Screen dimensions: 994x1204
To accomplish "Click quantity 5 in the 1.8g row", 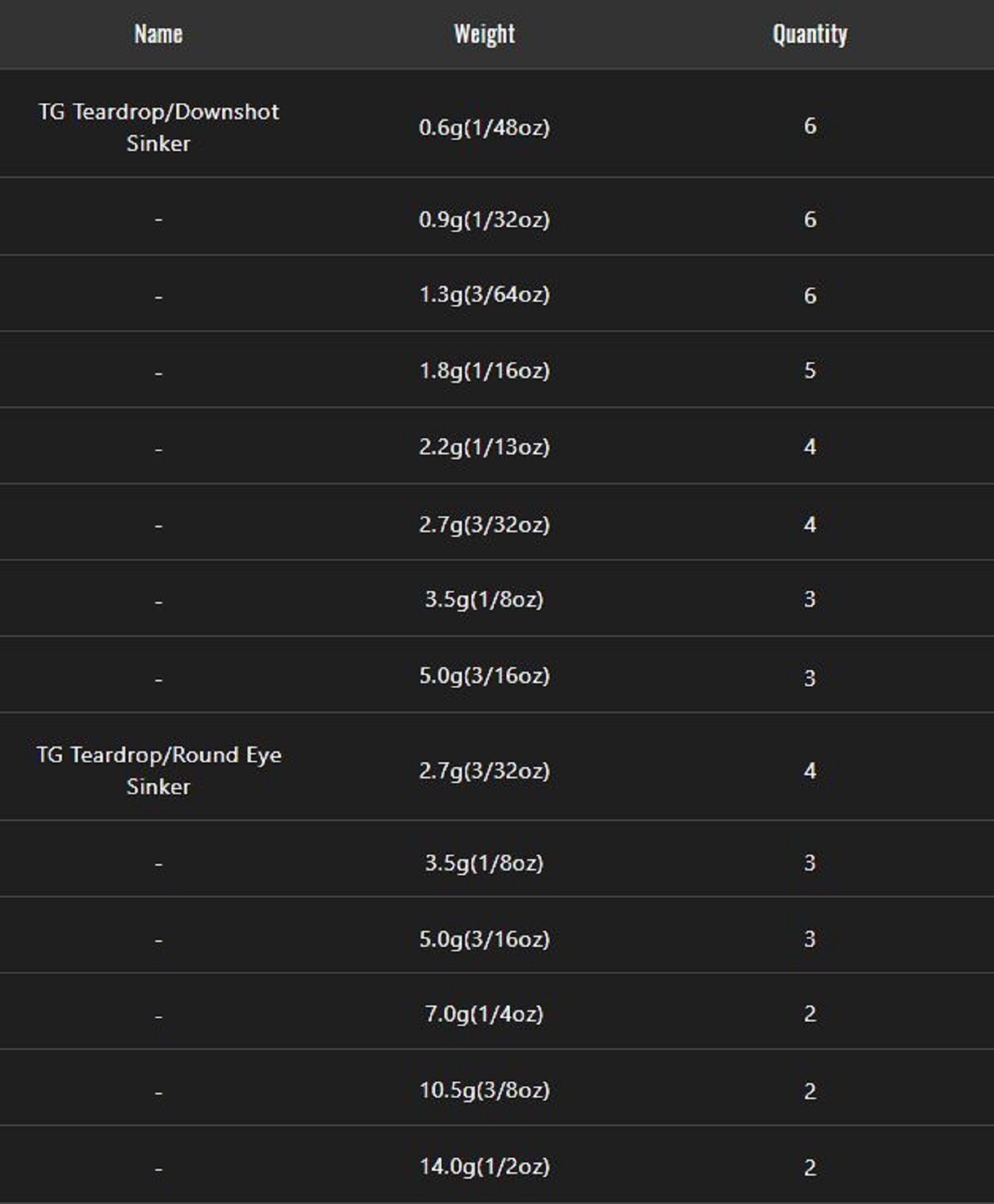I will [810, 370].
